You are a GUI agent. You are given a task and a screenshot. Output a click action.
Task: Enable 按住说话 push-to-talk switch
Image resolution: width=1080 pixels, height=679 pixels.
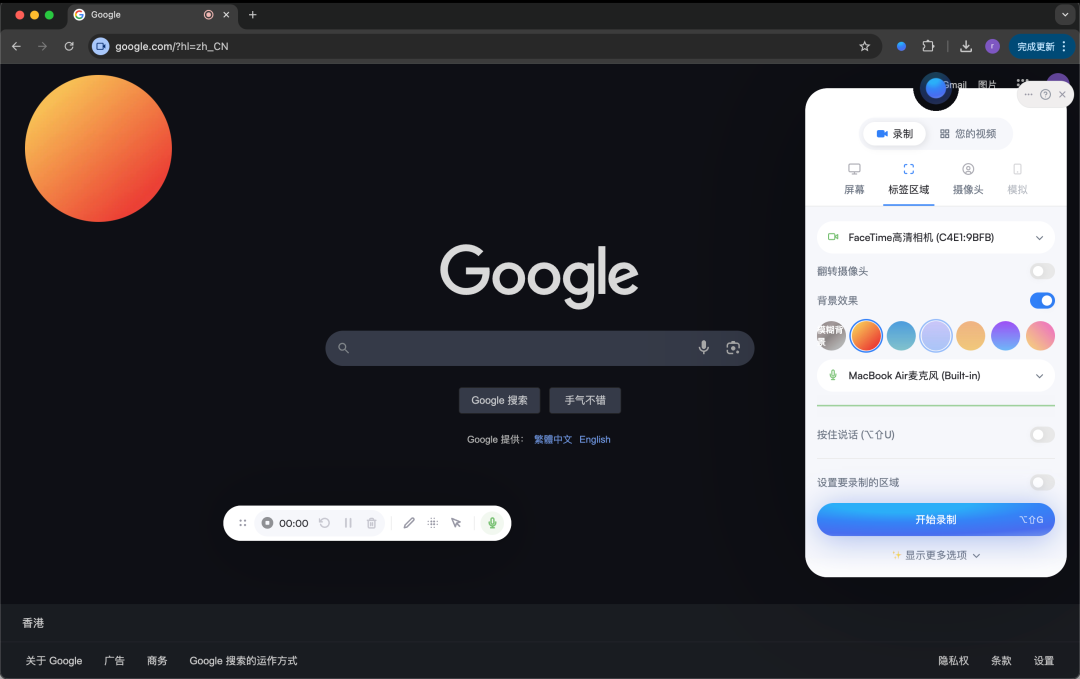(x=1042, y=435)
